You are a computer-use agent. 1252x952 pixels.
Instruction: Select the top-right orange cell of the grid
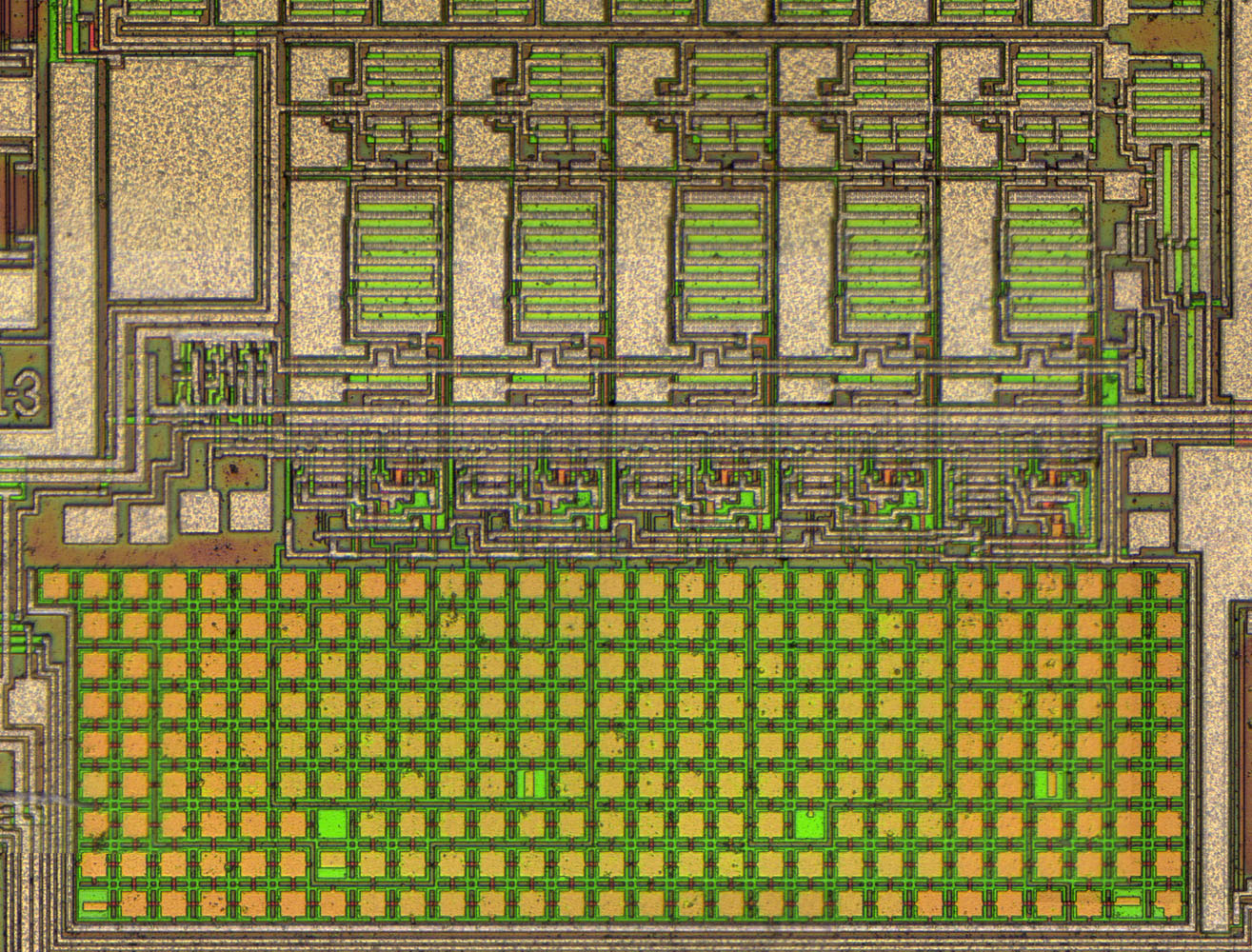coord(1167,585)
